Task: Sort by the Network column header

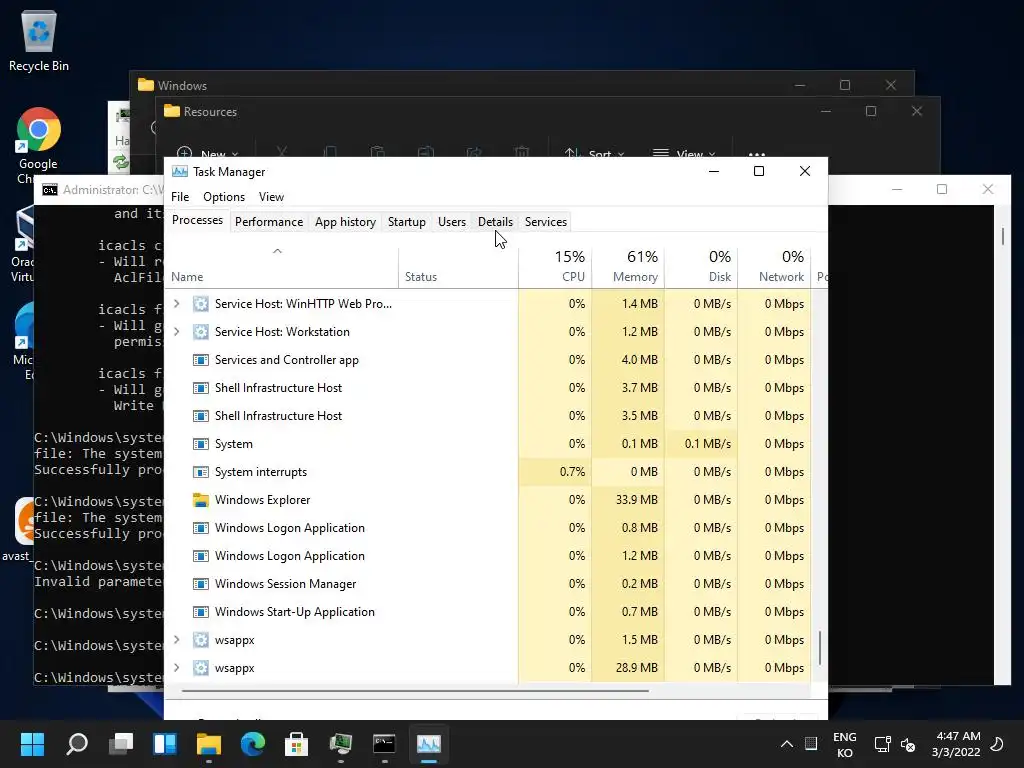Action: click(775, 266)
